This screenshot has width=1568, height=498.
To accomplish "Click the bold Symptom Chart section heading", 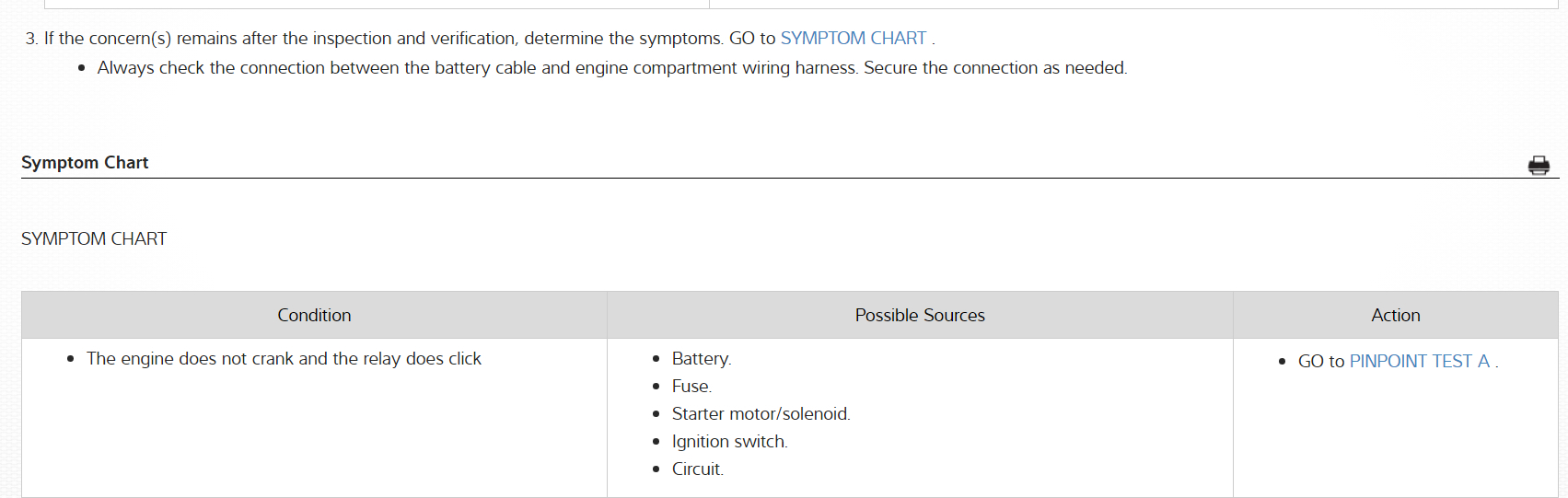I will 85,163.
